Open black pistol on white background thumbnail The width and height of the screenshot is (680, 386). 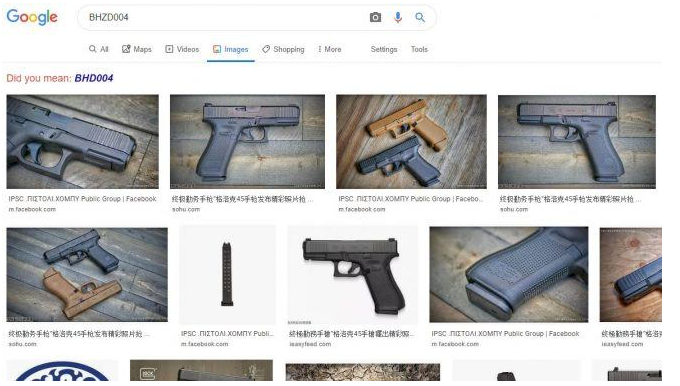[353, 275]
